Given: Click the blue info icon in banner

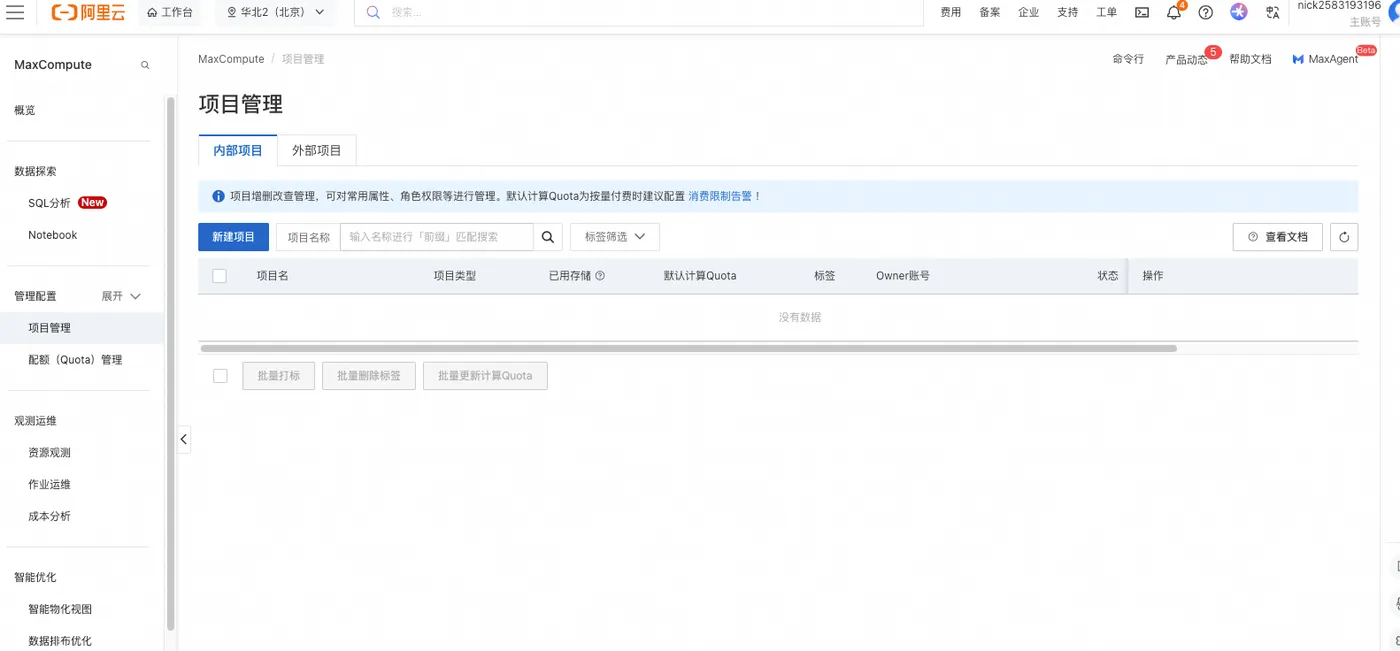Looking at the screenshot, I should pos(218,196).
